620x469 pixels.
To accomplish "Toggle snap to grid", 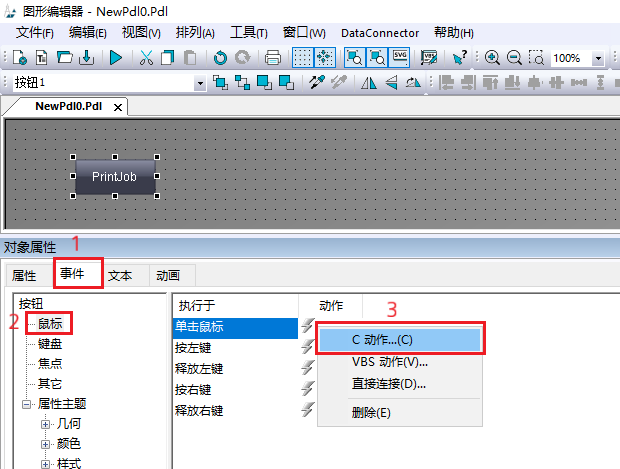I will (x=325, y=58).
